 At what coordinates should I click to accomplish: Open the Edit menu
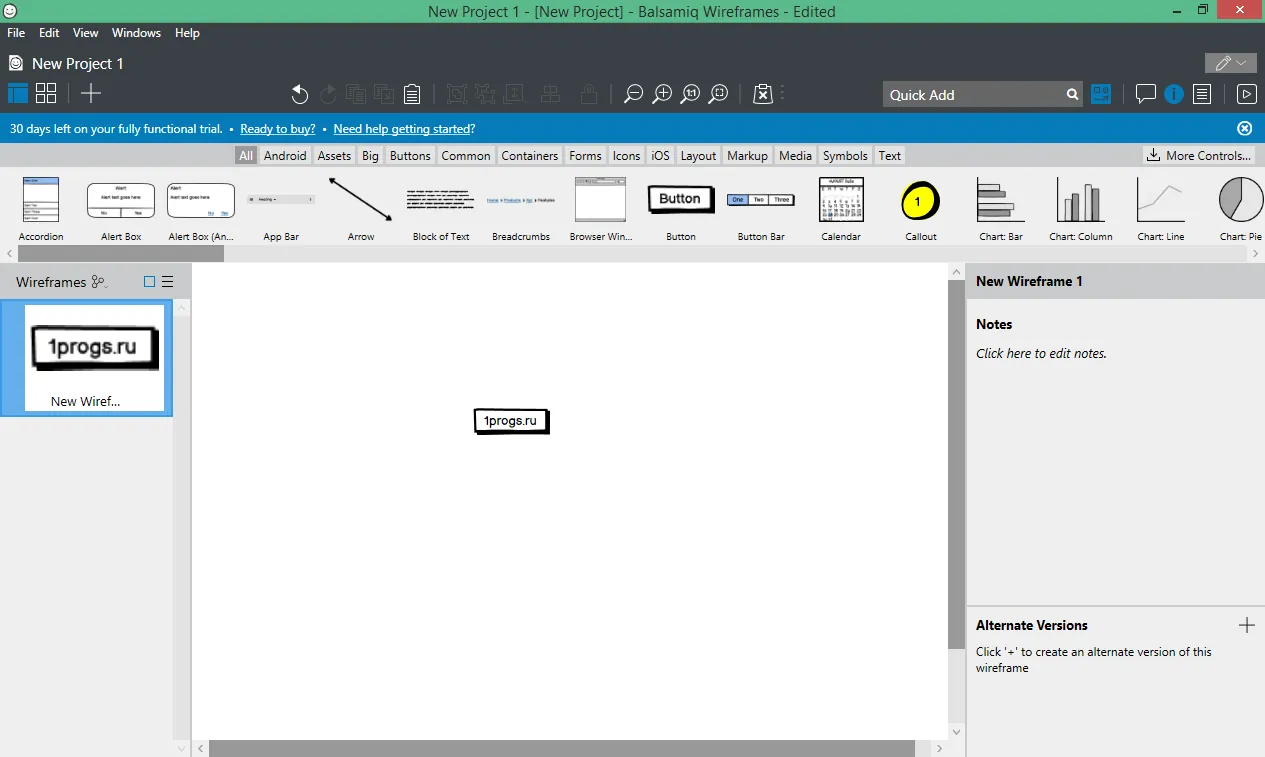pyautogui.click(x=49, y=33)
